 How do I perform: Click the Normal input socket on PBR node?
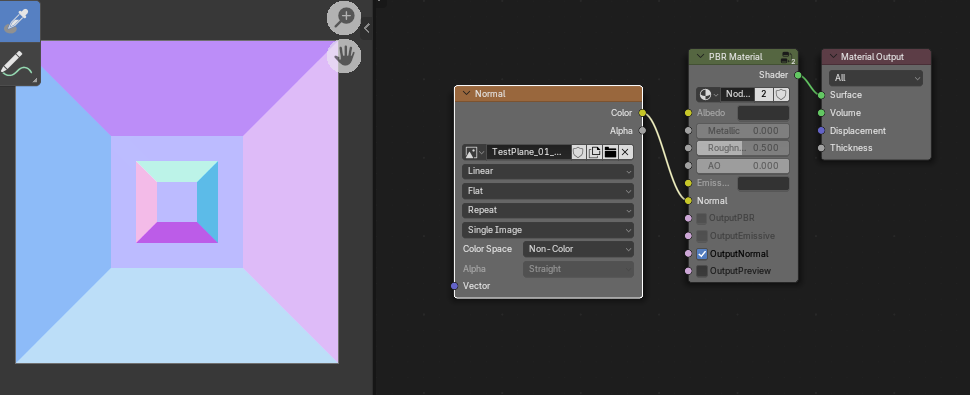(688, 201)
